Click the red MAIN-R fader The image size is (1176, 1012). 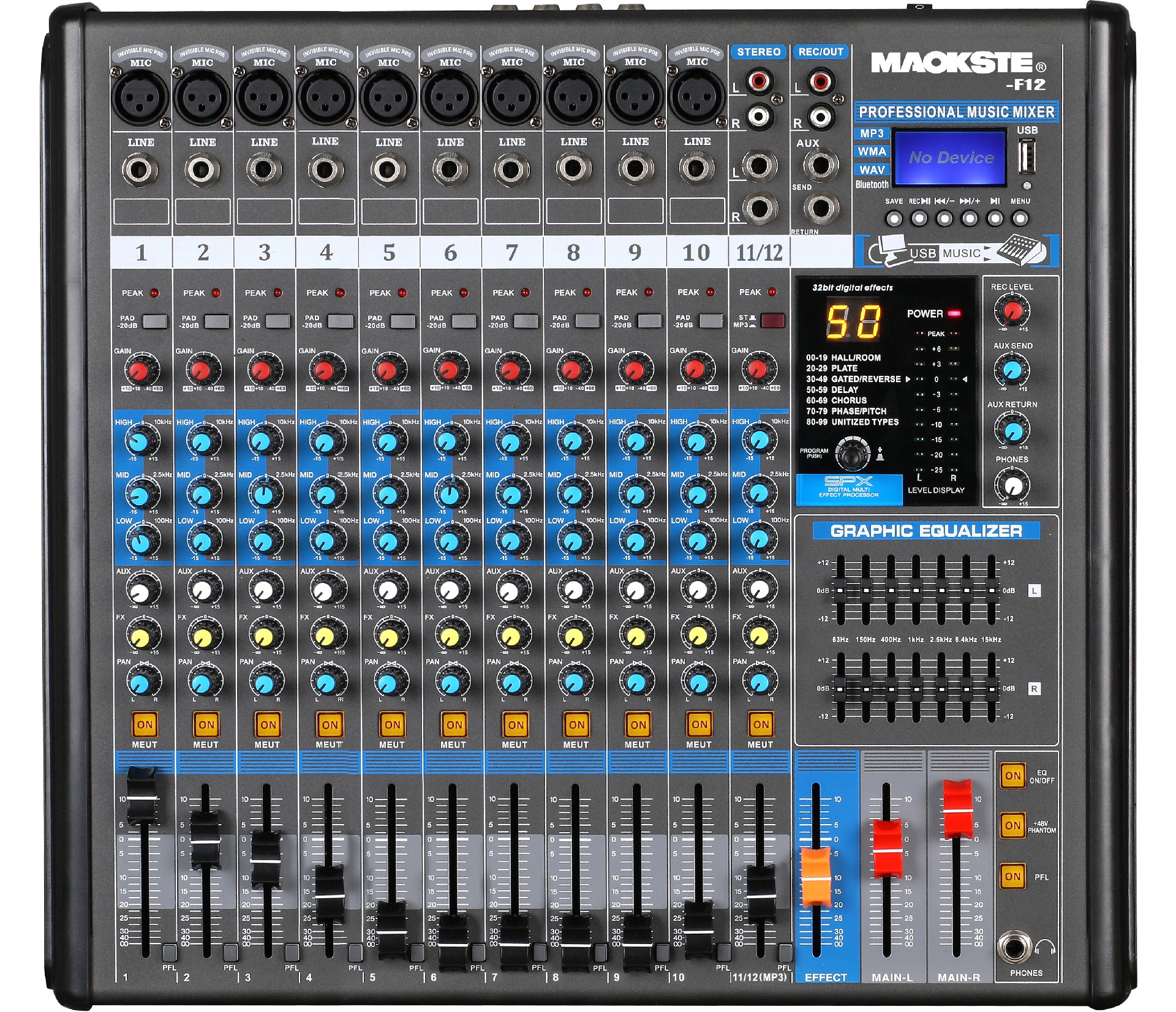(x=957, y=809)
